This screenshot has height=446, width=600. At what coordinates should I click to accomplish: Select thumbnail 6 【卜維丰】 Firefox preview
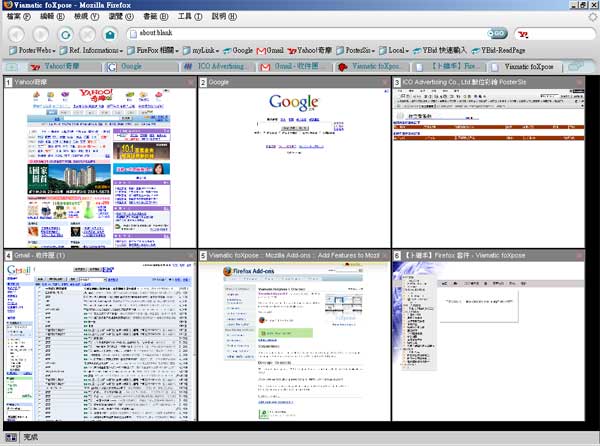489,341
